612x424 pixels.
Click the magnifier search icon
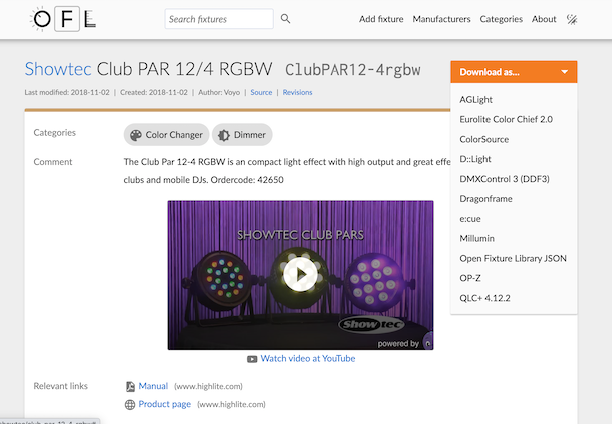285,19
